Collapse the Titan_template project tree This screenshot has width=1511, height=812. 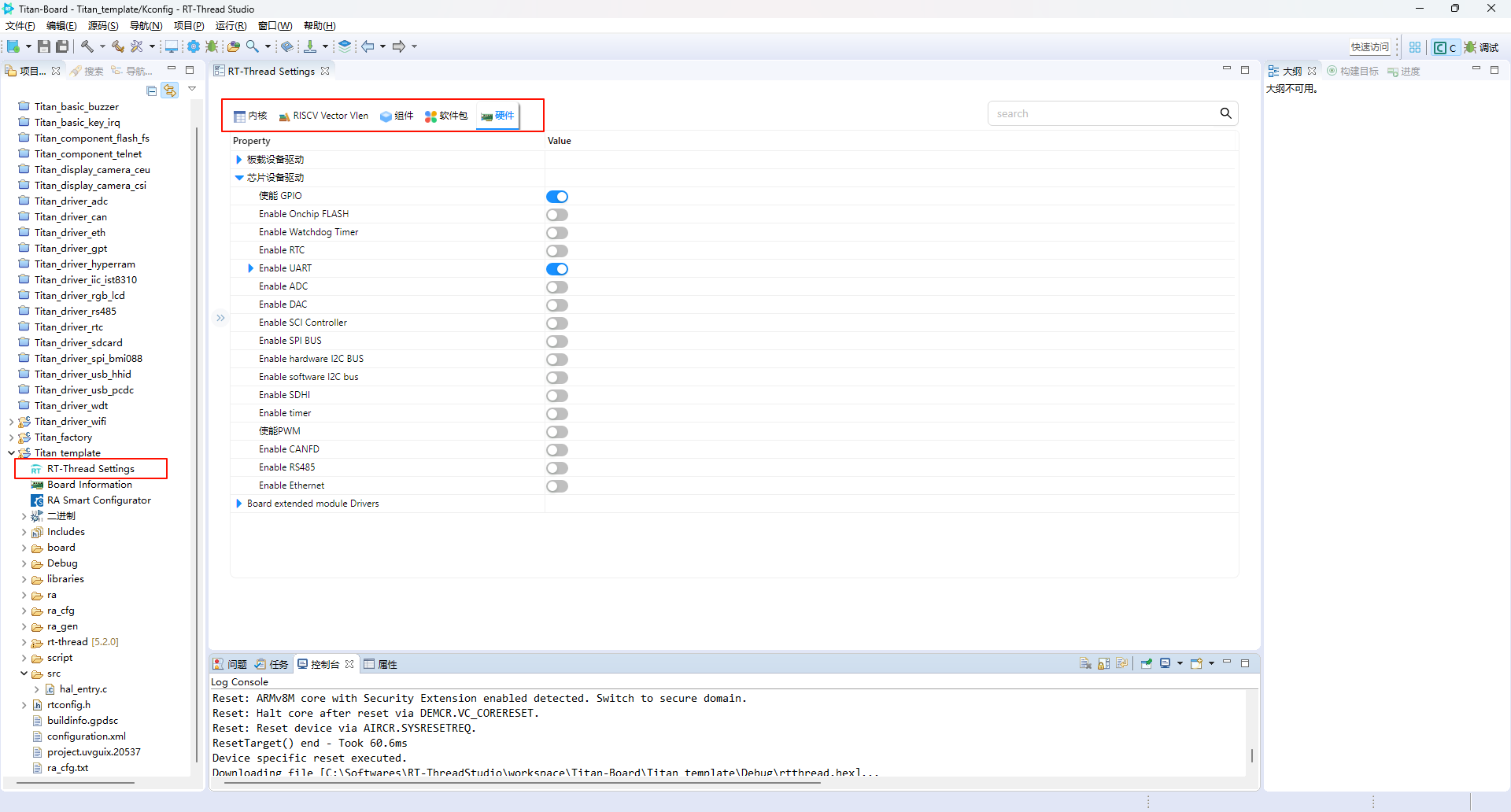click(x=11, y=453)
